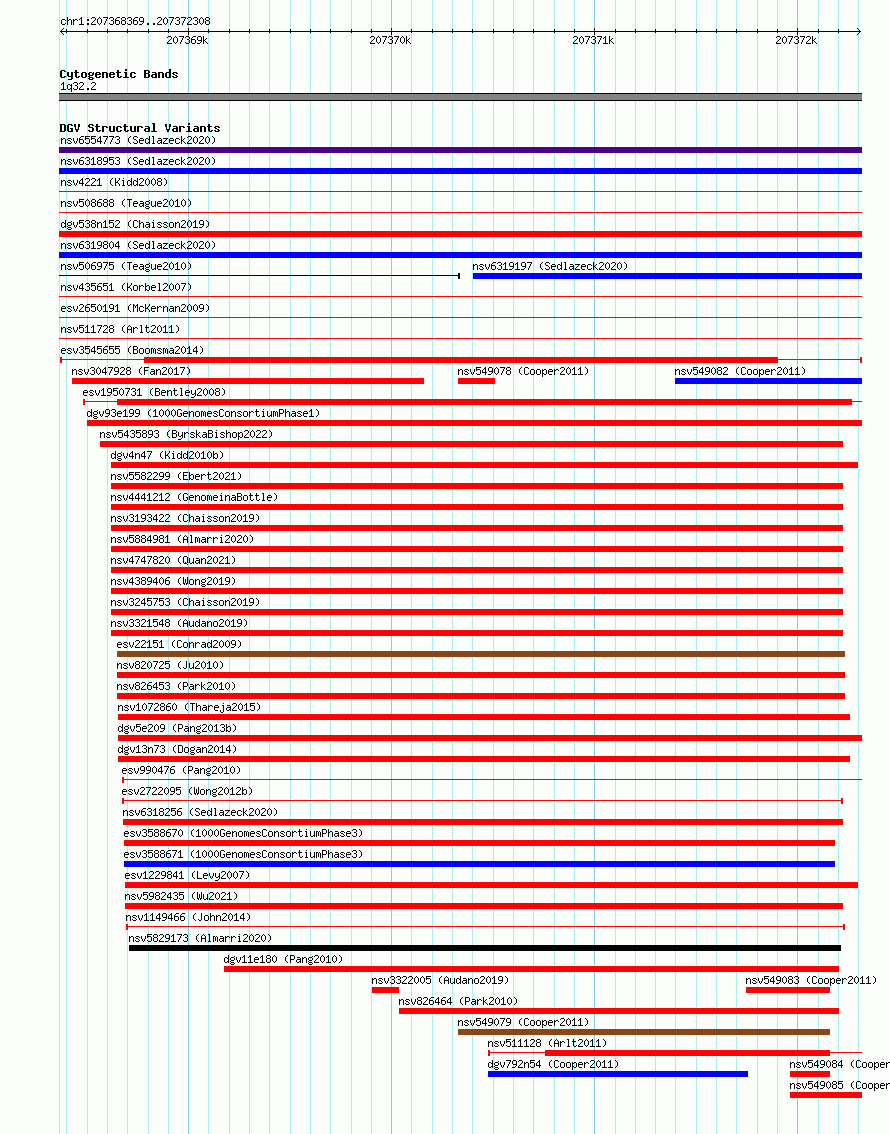Open variant nsv4221 (Kidd2008)
890x1134 pixels.
coord(114,182)
